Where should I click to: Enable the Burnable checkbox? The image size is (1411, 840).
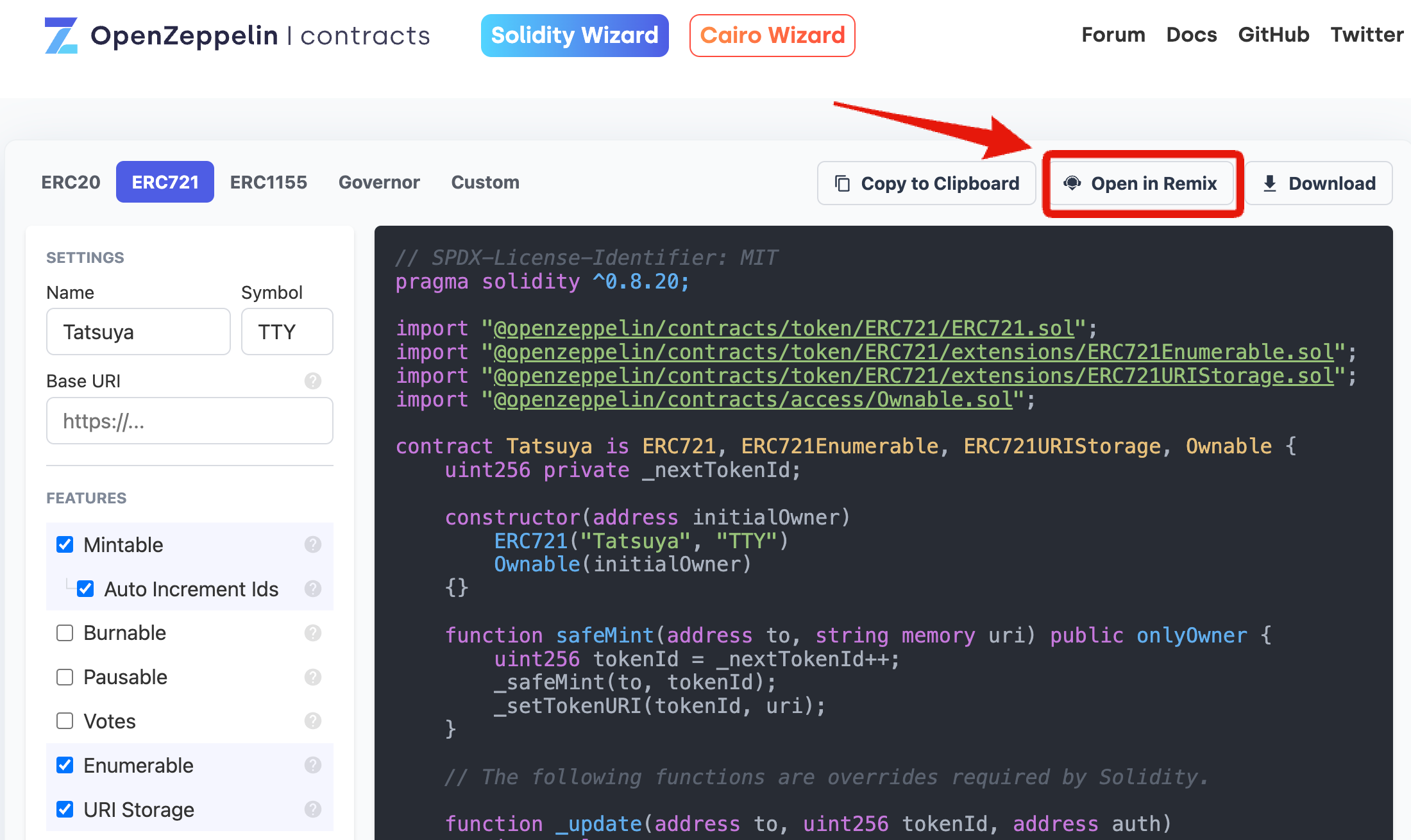tap(65, 633)
